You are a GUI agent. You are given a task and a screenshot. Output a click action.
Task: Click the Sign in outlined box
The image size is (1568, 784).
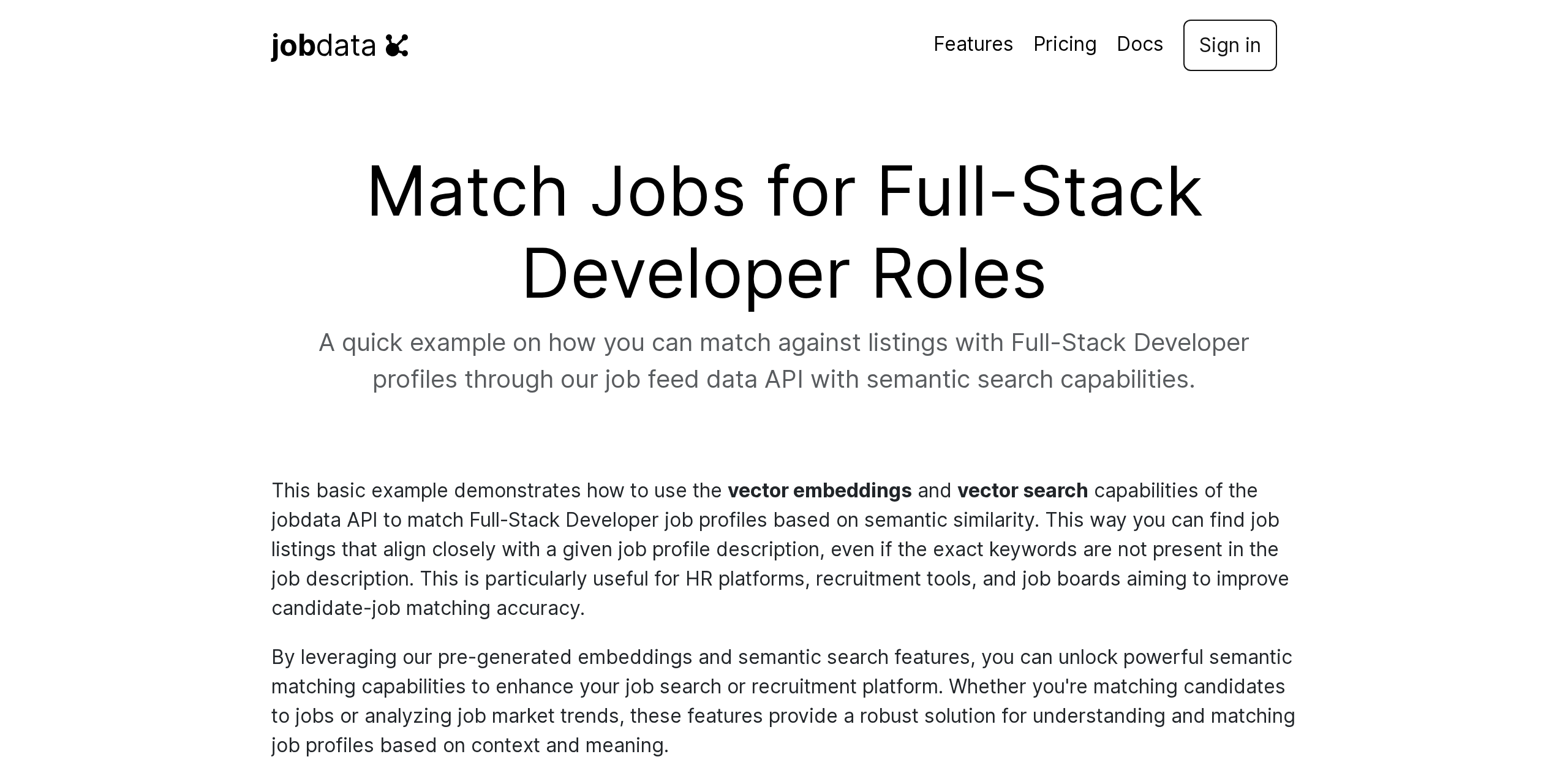(x=1229, y=45)
